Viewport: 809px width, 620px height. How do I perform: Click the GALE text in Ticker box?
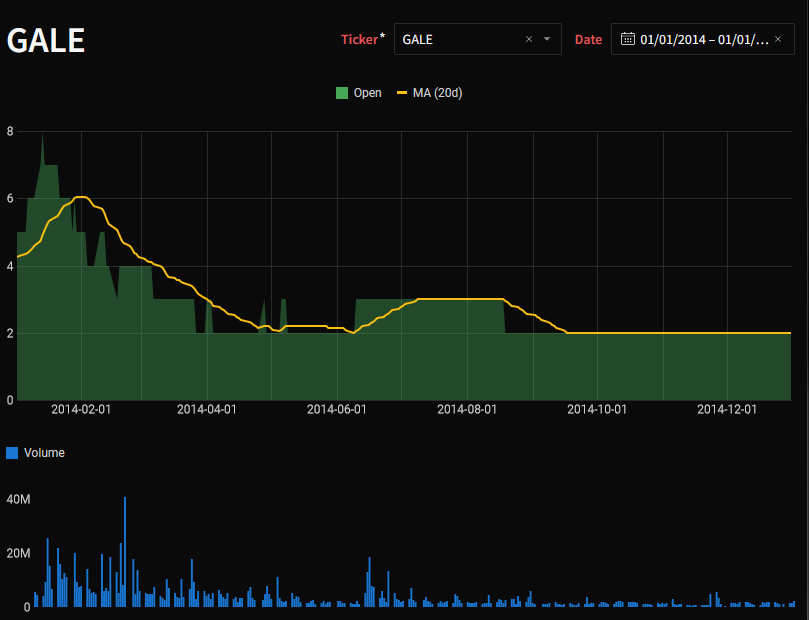tap(417, 40)
